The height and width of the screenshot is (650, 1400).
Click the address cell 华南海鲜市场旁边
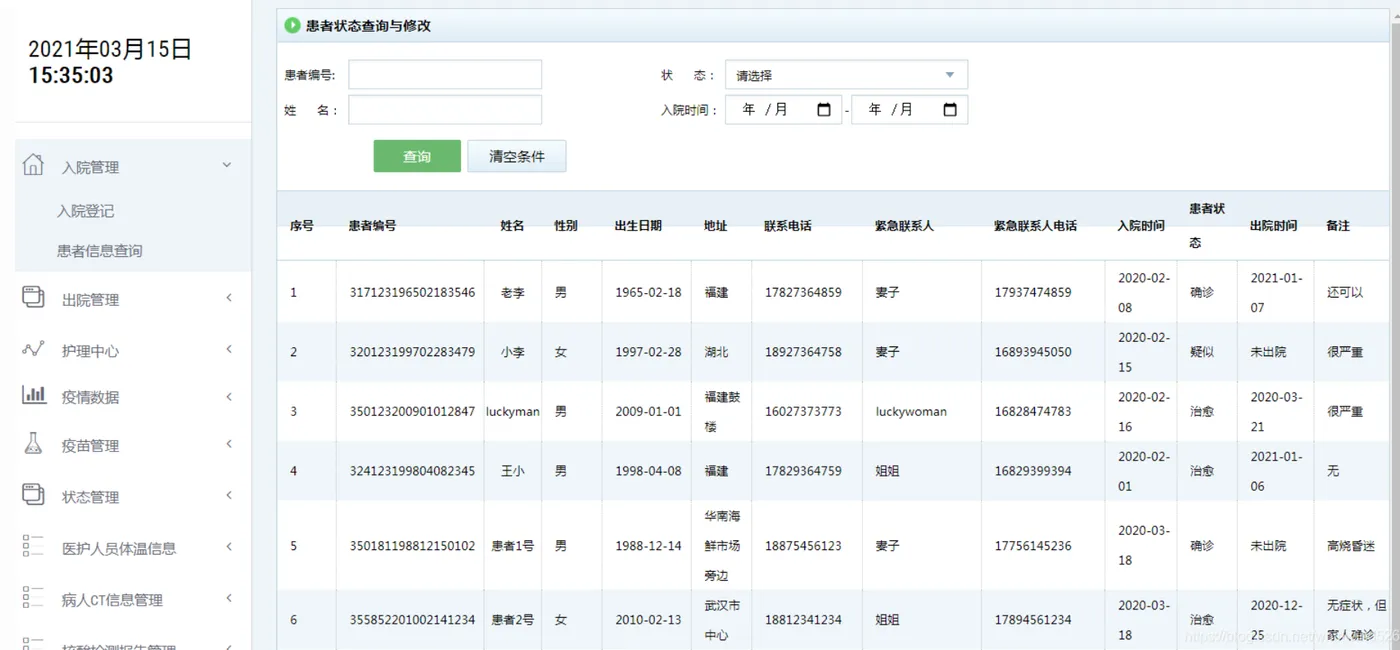[722, 546]
